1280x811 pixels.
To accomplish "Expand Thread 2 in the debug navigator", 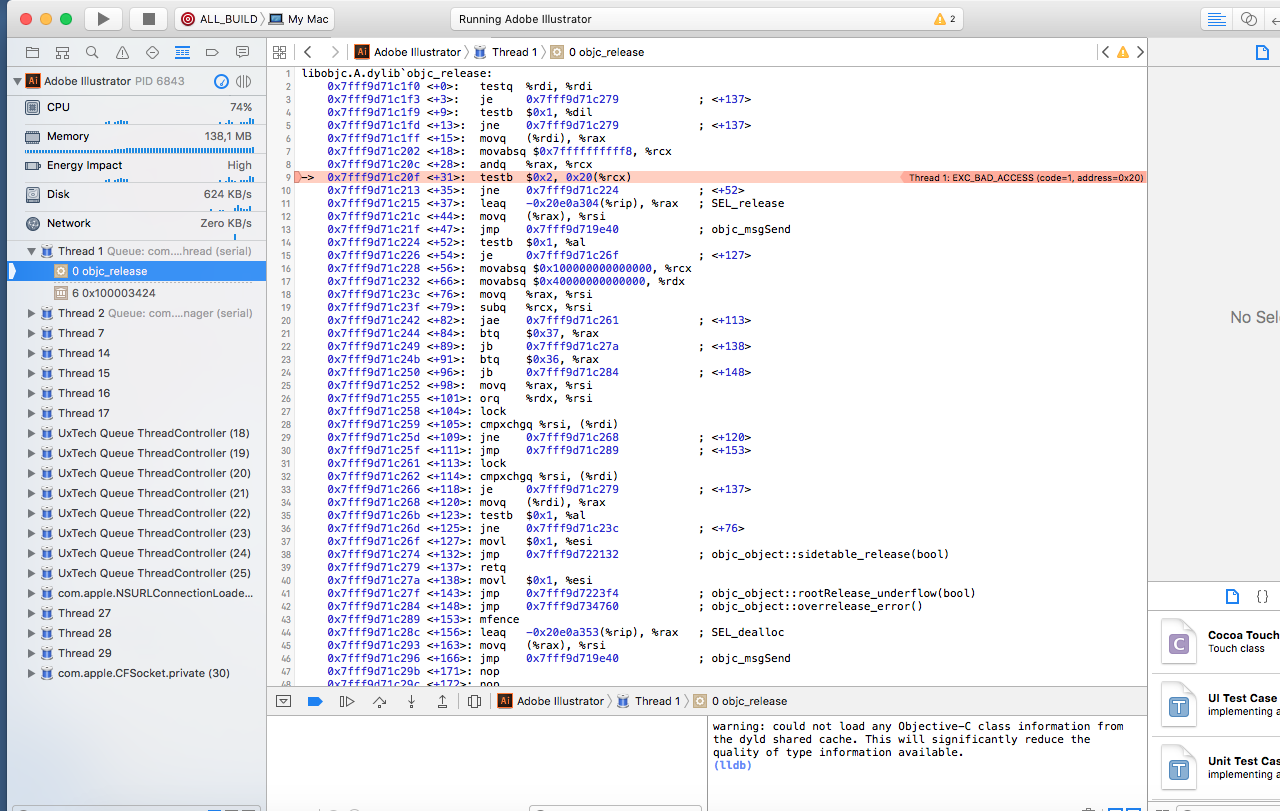I will pos(30,313).
